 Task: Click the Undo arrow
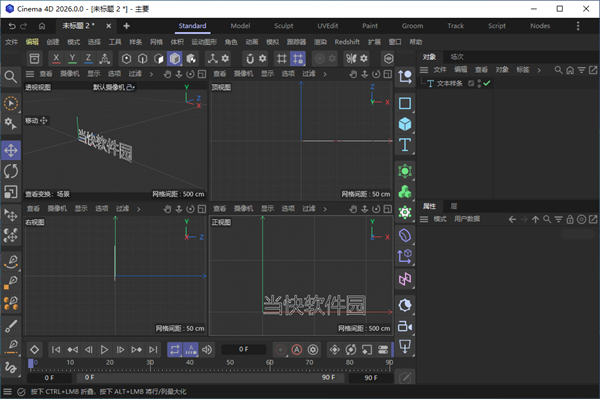12,26
